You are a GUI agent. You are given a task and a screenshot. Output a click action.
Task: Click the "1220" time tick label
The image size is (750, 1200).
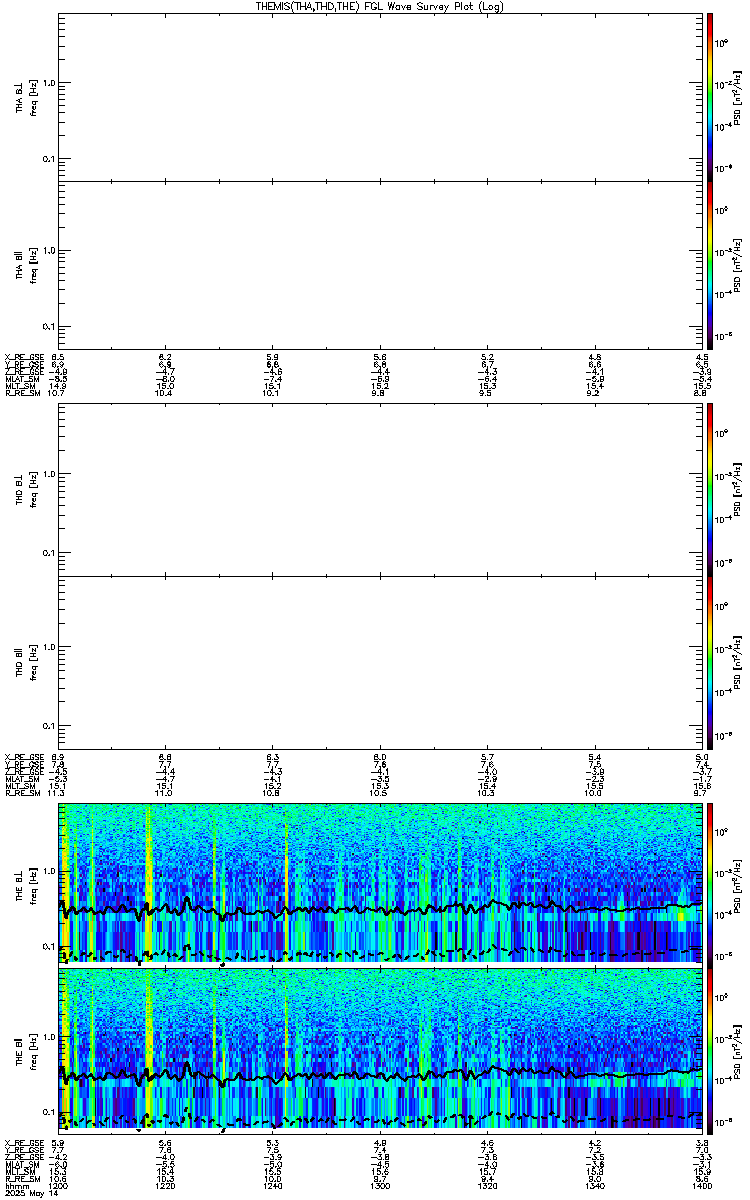[166, 1186]
